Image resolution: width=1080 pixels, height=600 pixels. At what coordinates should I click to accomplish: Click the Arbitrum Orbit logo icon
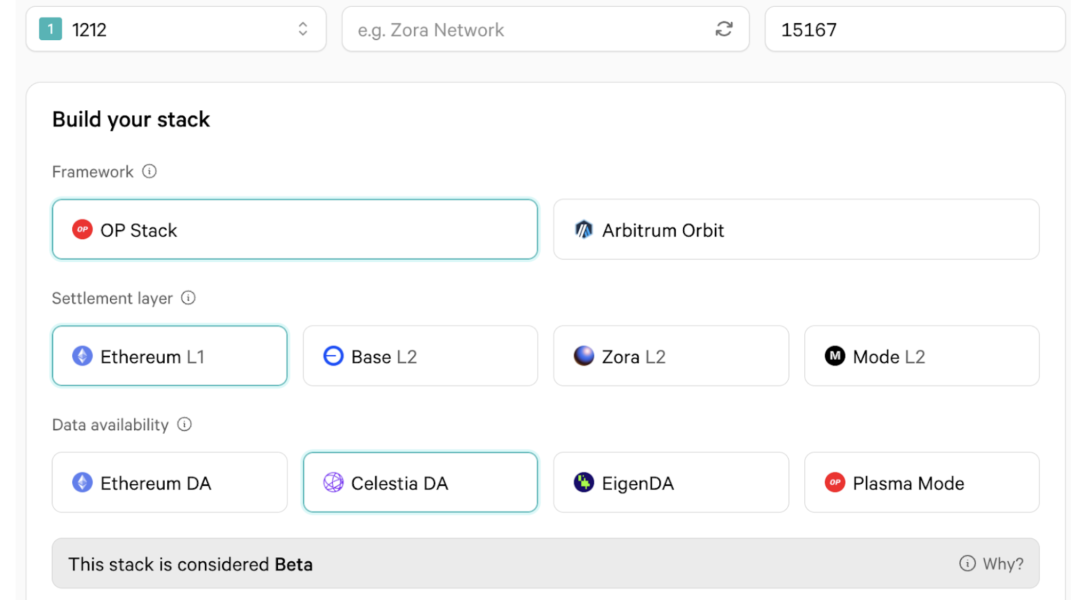tap(583, 229)
